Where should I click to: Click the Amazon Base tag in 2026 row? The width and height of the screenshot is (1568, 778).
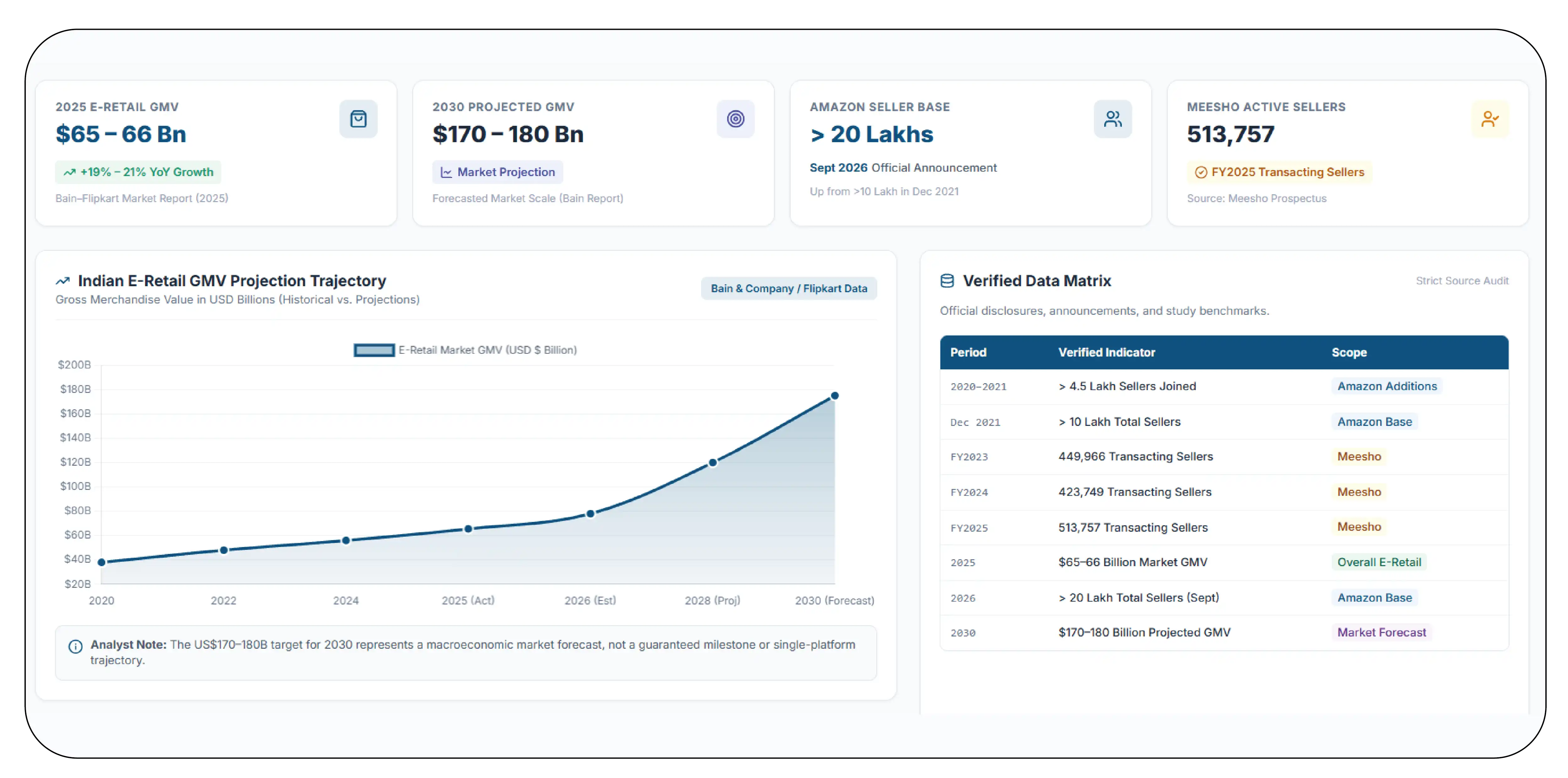coord(1375,597)
